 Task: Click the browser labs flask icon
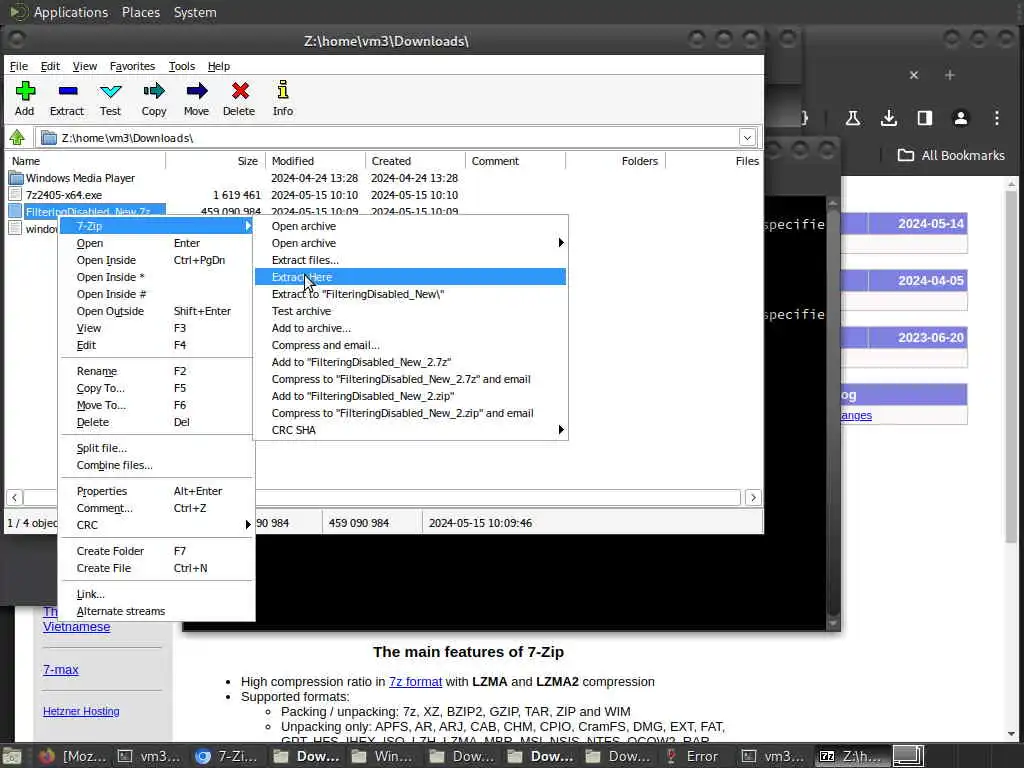pyautogui.click(x=852, y=118)
